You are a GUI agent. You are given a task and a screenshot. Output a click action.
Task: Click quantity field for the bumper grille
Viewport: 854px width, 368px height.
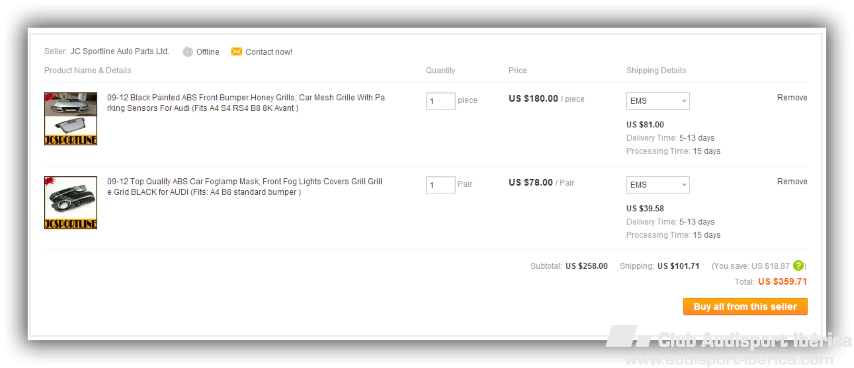[441, 101]
